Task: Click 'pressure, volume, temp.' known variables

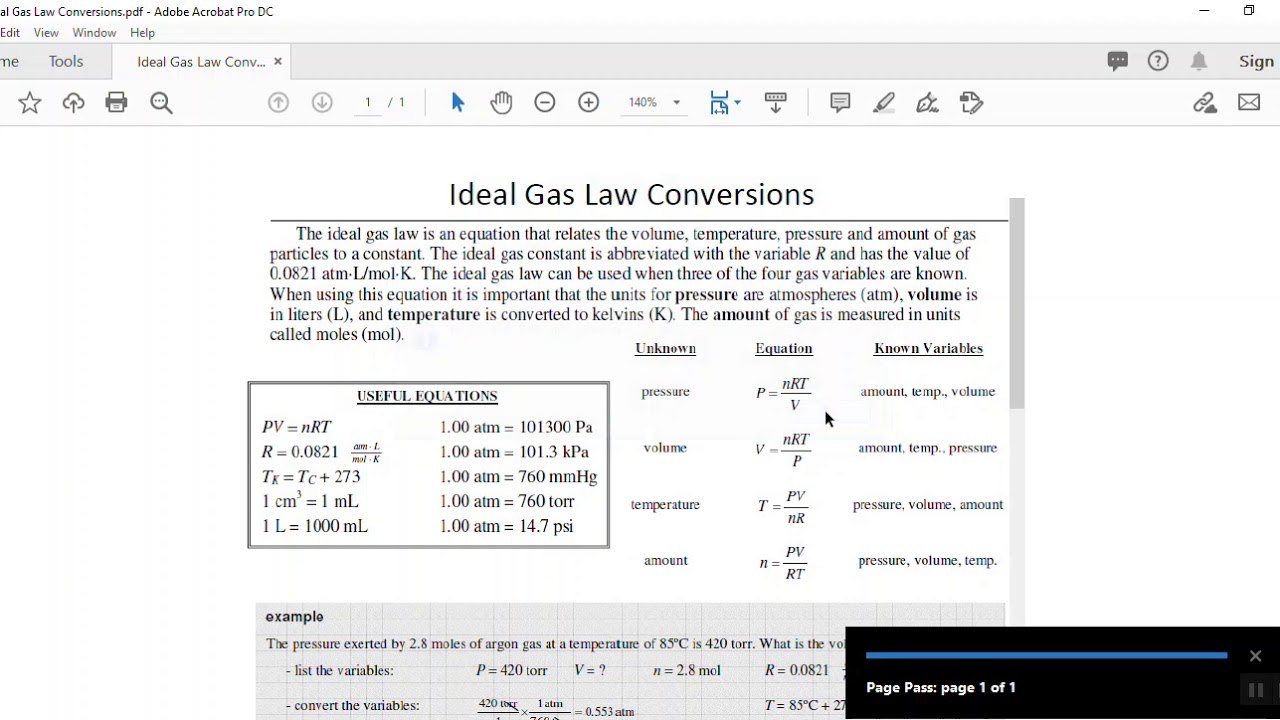Action: coord(928,561)
